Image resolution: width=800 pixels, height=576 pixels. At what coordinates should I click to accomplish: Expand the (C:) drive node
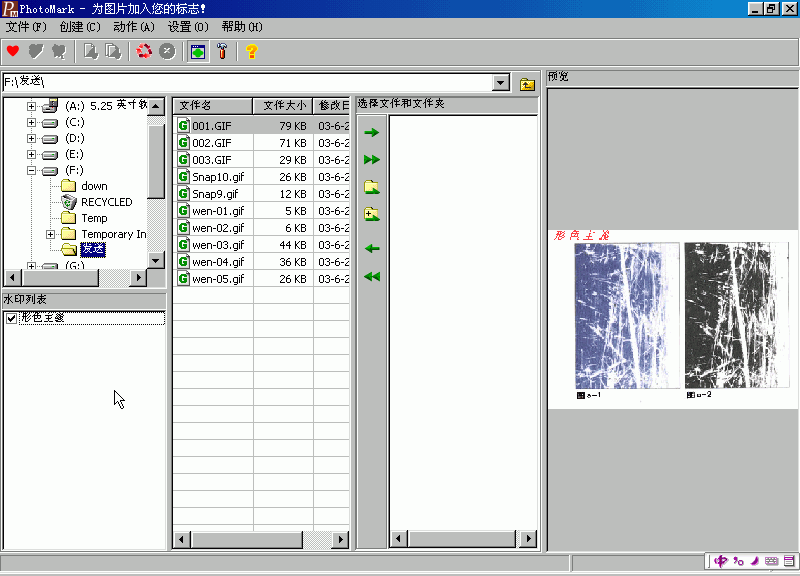tap(32, 122)
